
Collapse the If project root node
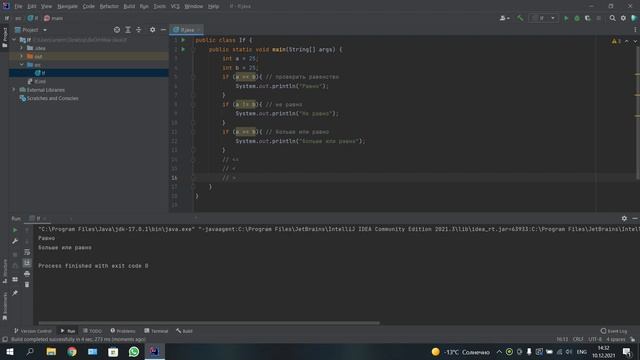pyautogui.click(x=15, y=40)
